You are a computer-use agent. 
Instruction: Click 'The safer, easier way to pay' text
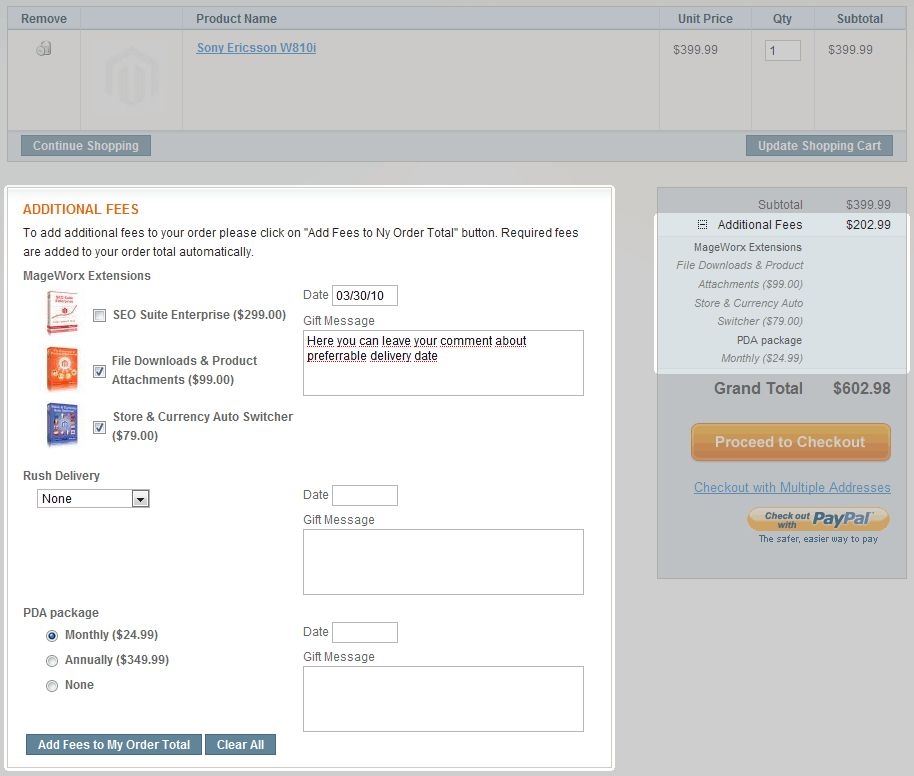coord(818,539)
